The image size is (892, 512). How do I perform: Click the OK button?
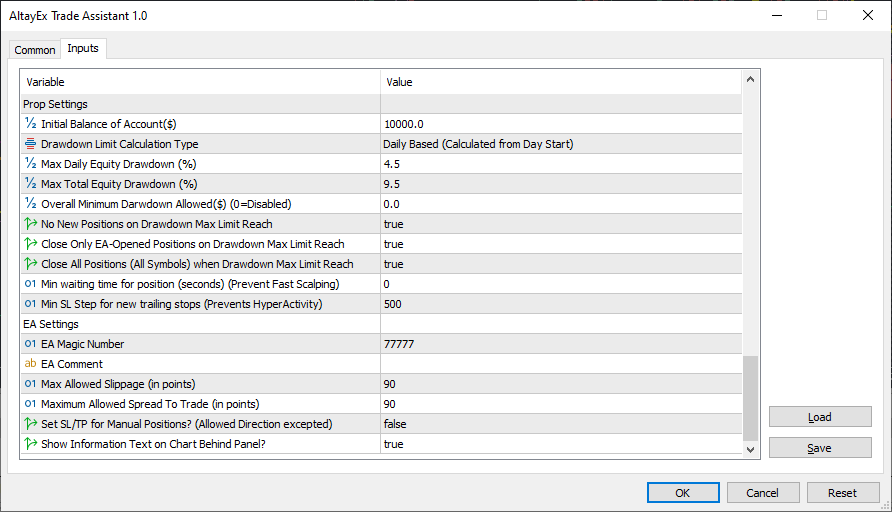point(683,493)
